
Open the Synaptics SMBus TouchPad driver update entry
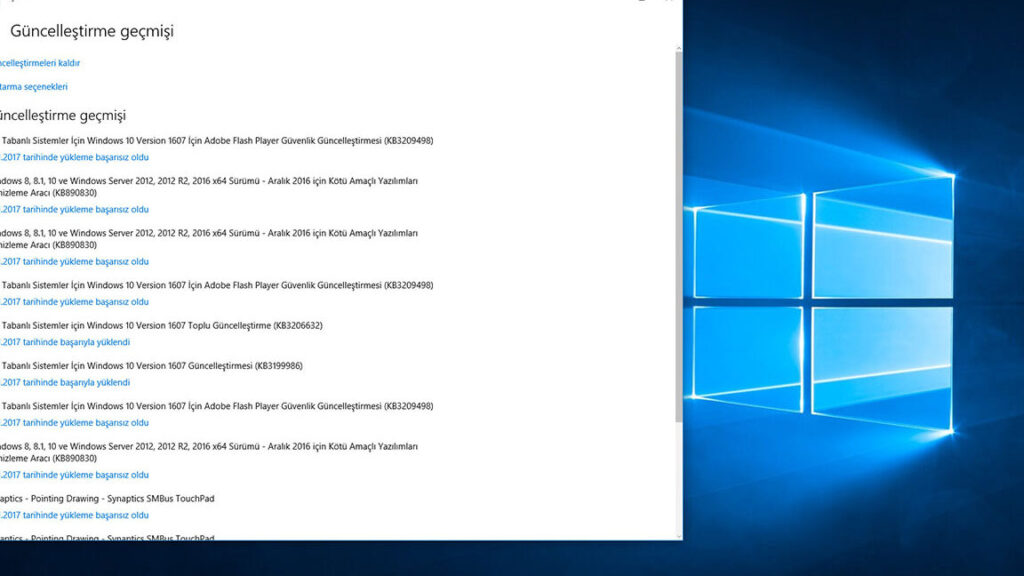(110, 498)
